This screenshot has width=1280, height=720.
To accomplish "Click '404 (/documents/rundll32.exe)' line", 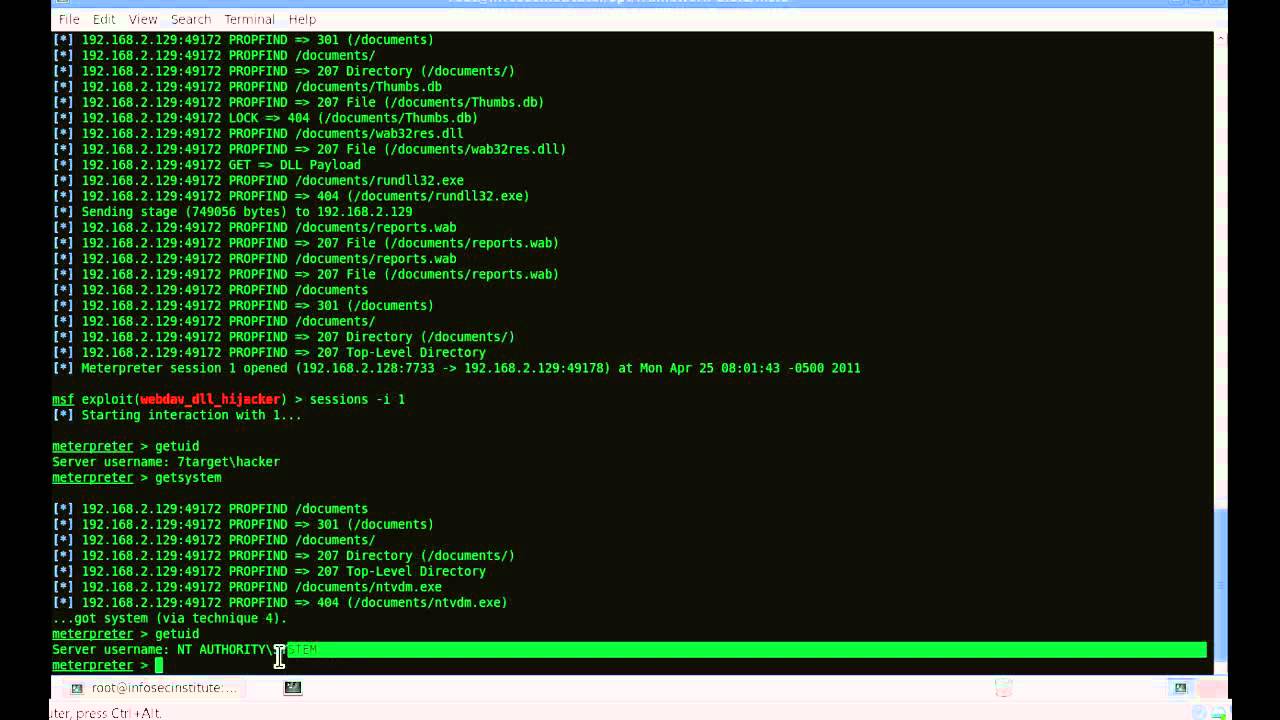I will [291, 196].
